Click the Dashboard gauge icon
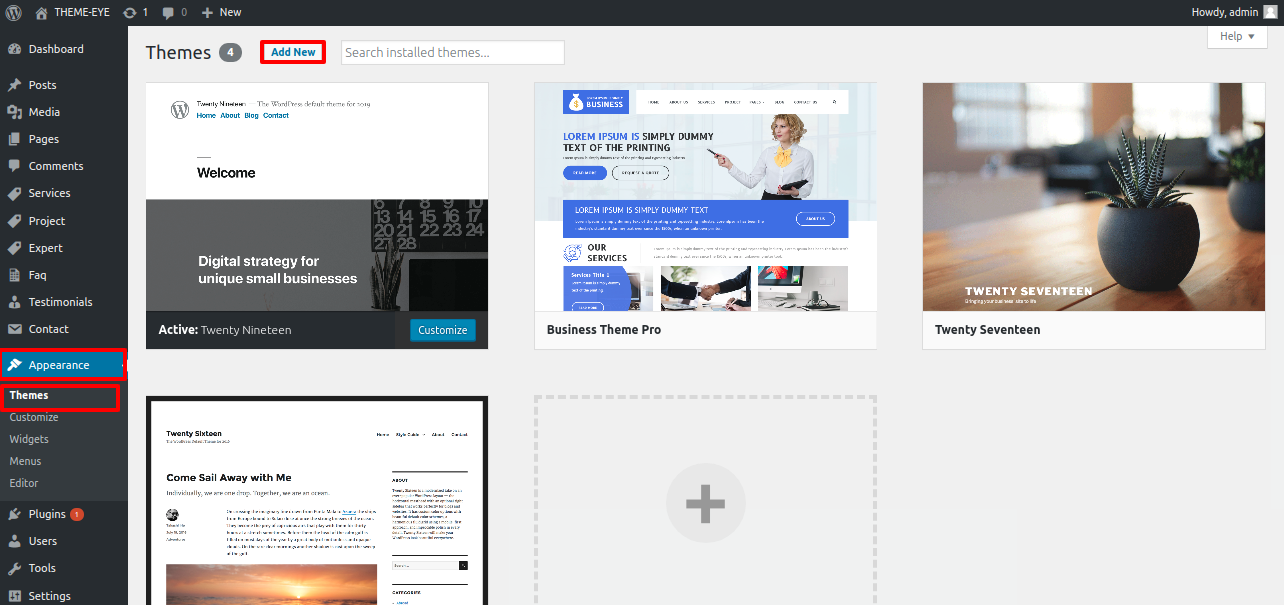Image resolution: width=1284 pixels, height=605 pixels. coord(14,49)
